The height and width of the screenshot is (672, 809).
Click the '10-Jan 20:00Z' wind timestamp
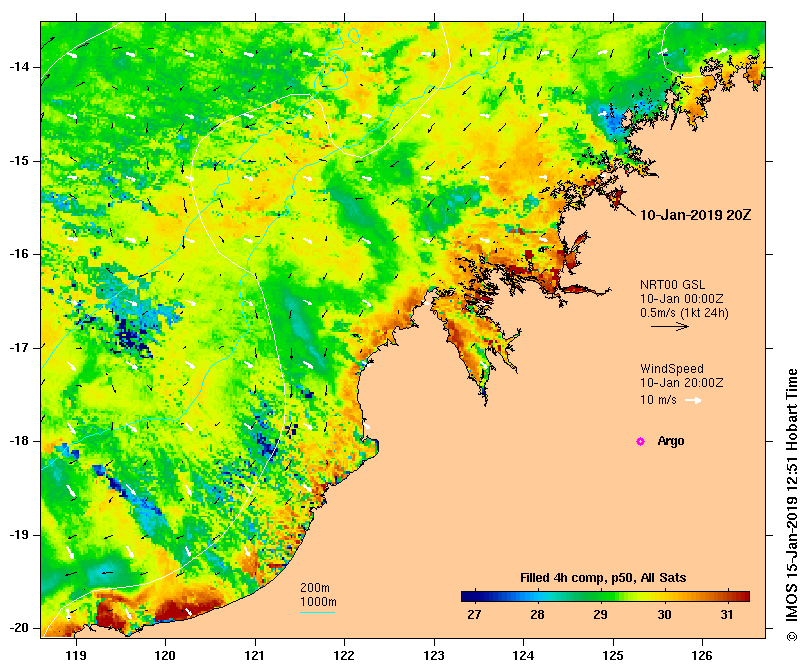pos(682,383)
